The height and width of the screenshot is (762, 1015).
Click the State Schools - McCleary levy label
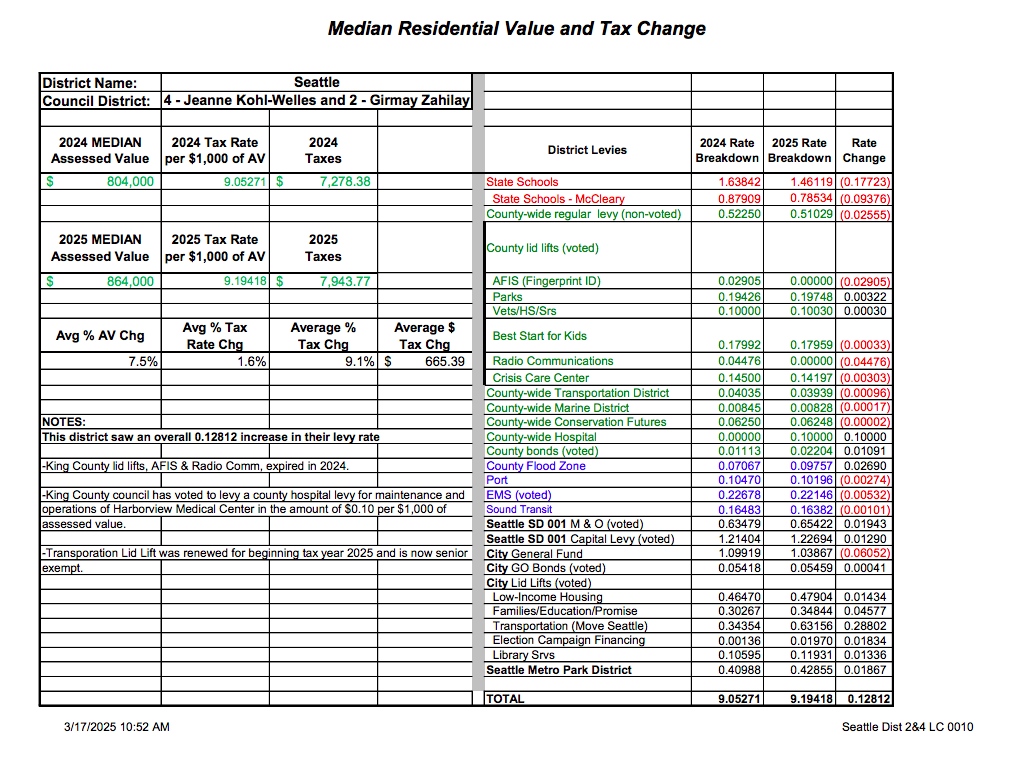point(558,199)
